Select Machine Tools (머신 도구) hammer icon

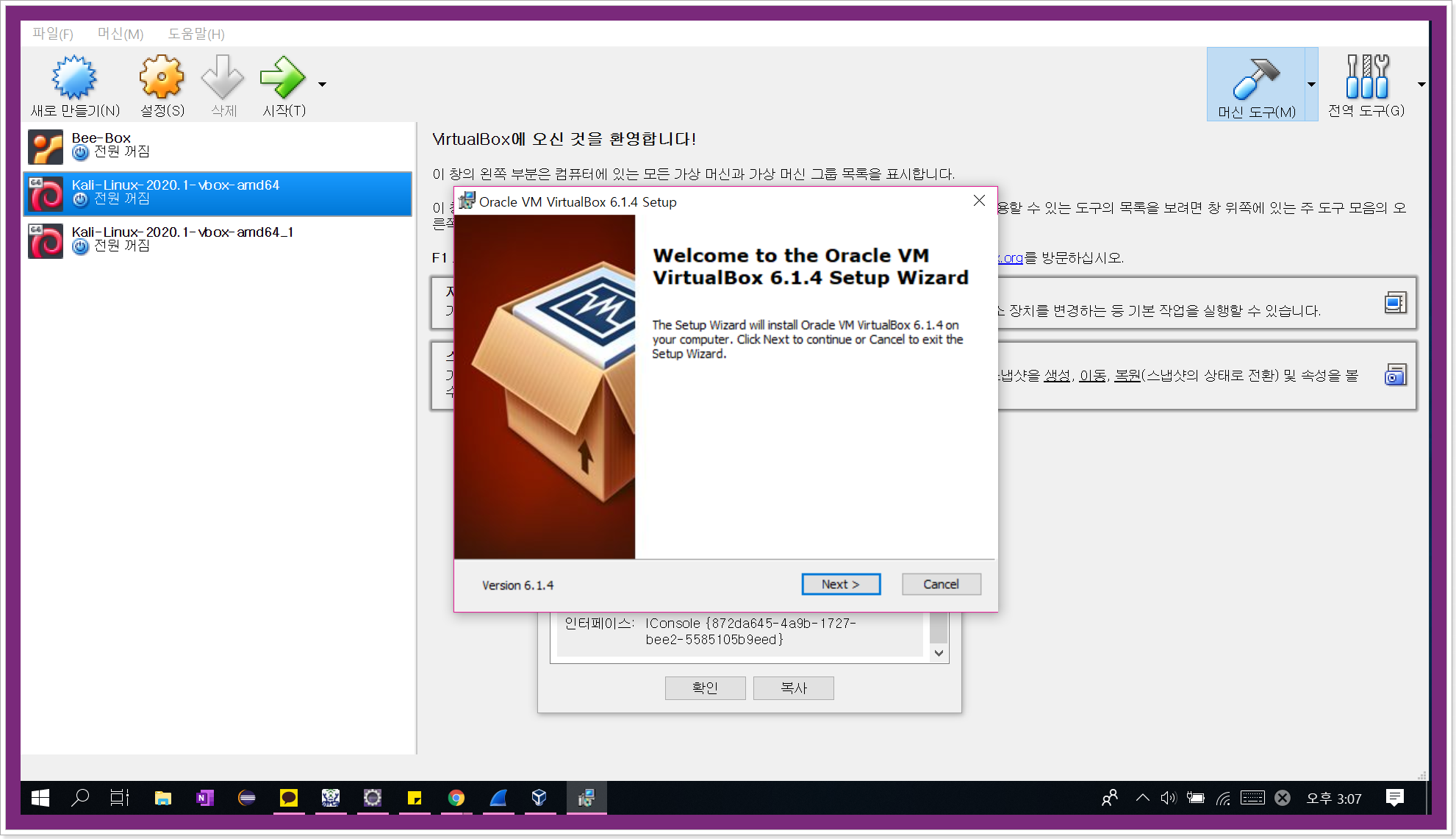pyautogui.click(x=1255, y=79)
